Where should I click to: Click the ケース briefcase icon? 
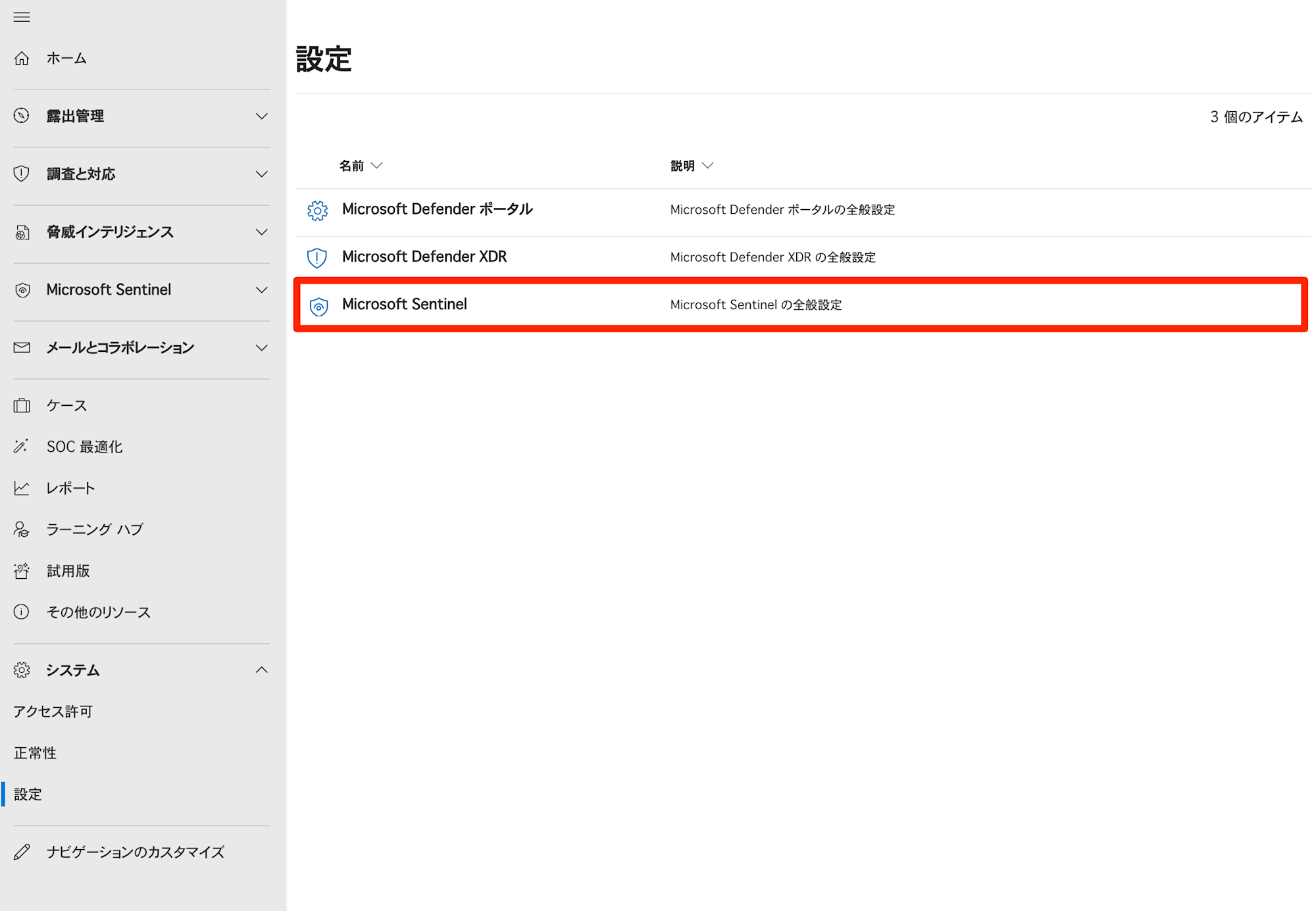point(22,405)
